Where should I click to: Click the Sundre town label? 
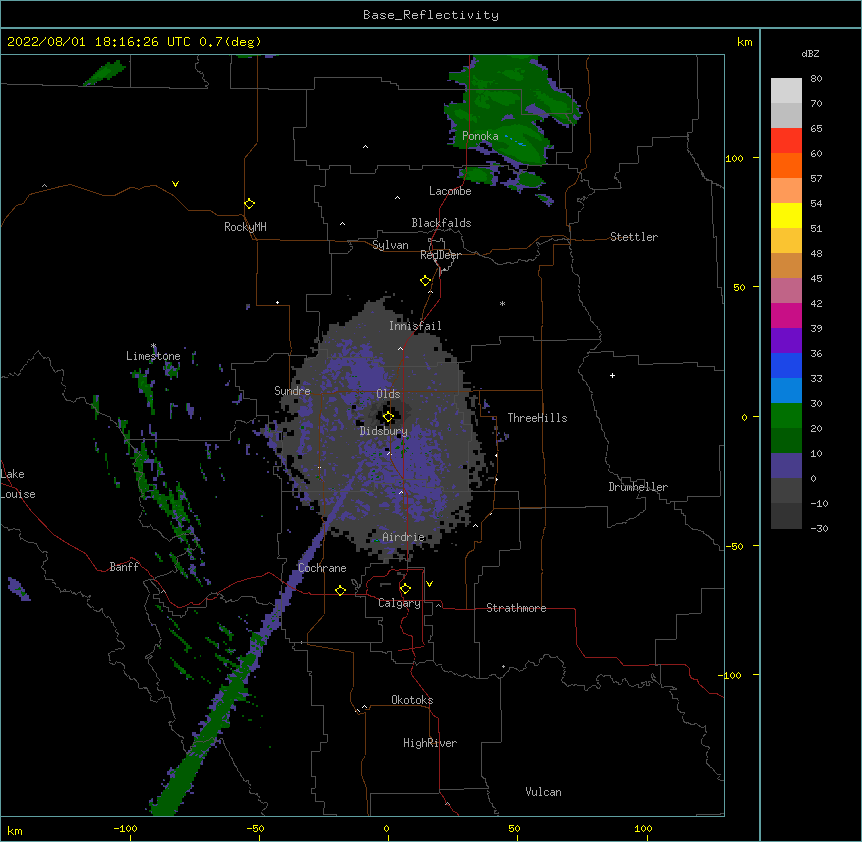pos(292,391)
